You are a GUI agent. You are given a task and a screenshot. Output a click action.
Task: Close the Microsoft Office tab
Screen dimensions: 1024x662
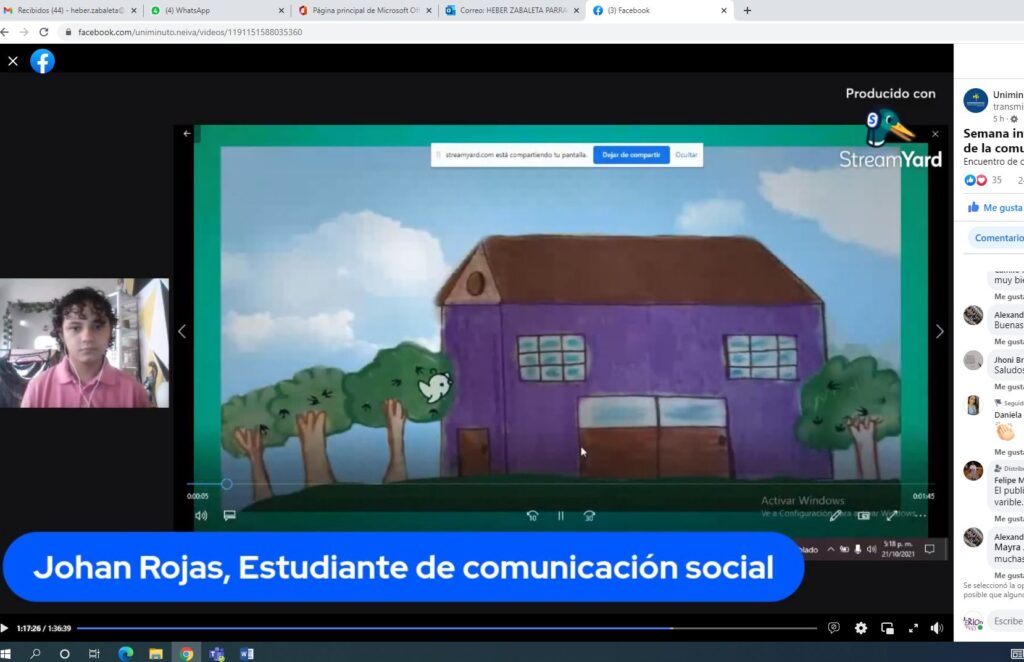point(429,10)
